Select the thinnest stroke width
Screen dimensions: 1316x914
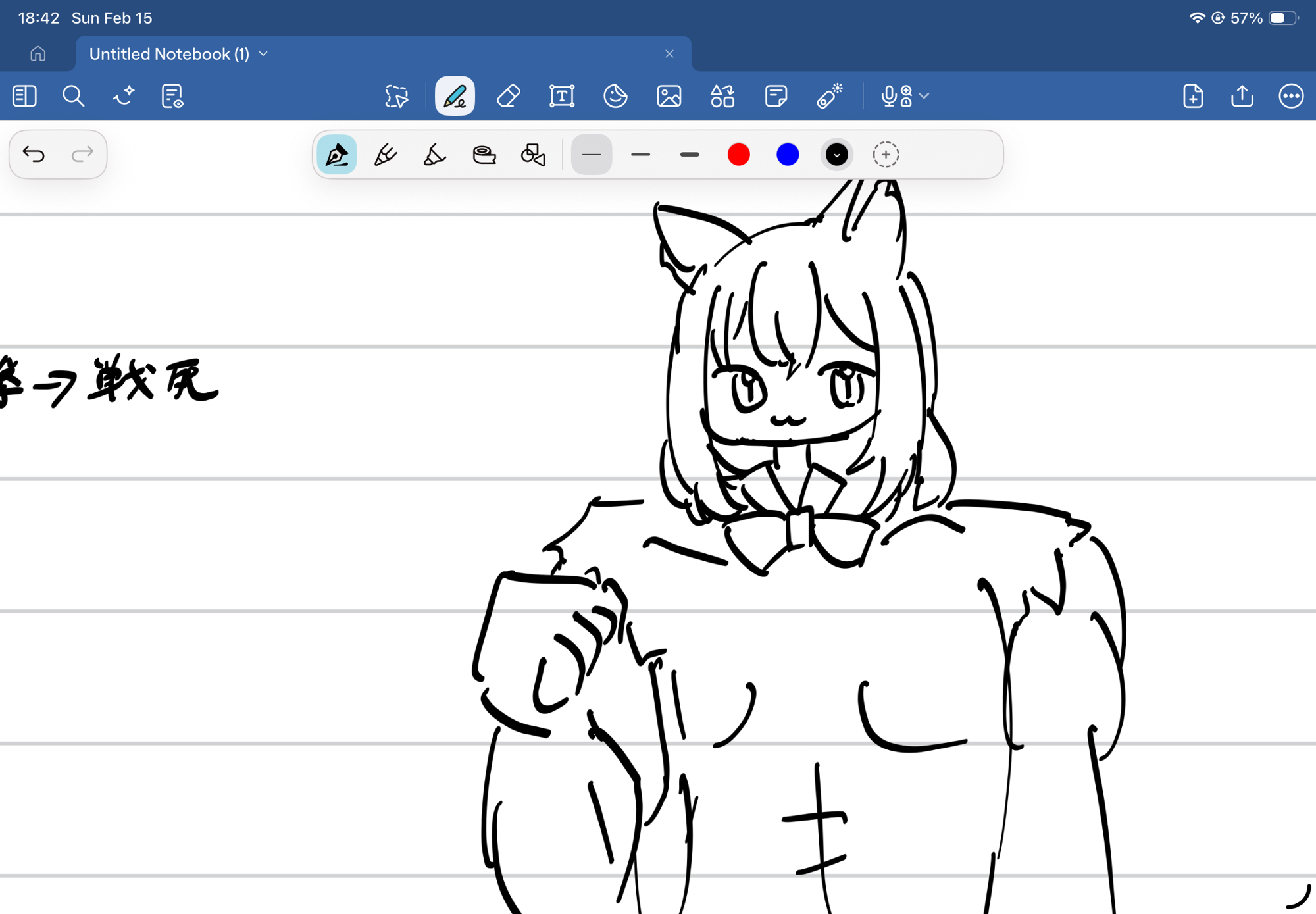click(x=591, y=155)
